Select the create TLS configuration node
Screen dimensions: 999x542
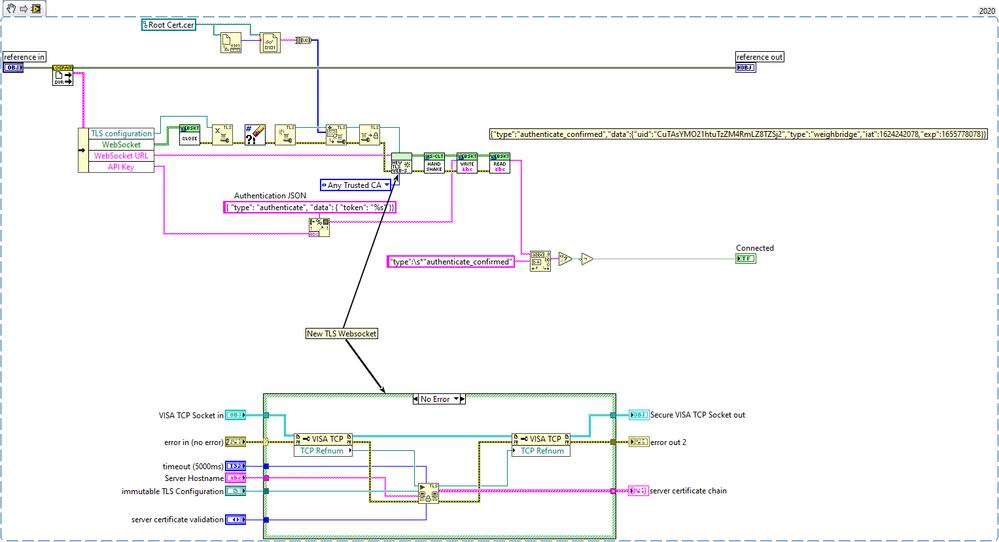[x=285, y=135]
